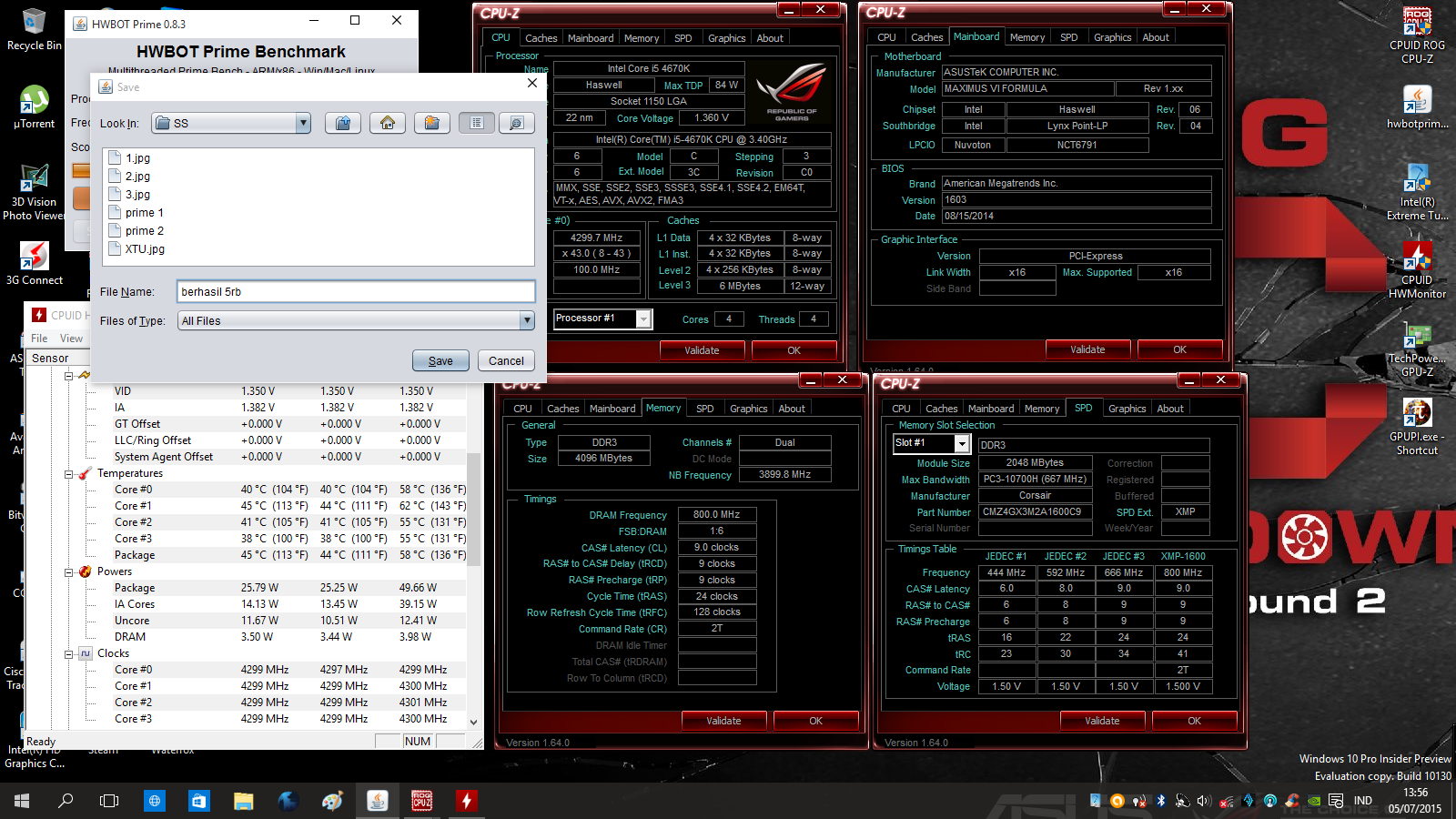Open the File menu in HWMonitor
Image resolution: width=1456 pixels, height=819 pixels.
point(39,338)
